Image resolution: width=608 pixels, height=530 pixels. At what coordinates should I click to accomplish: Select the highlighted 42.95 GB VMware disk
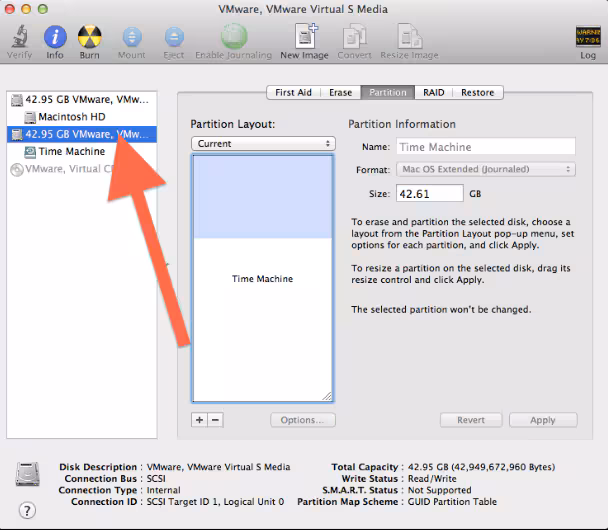81,134
